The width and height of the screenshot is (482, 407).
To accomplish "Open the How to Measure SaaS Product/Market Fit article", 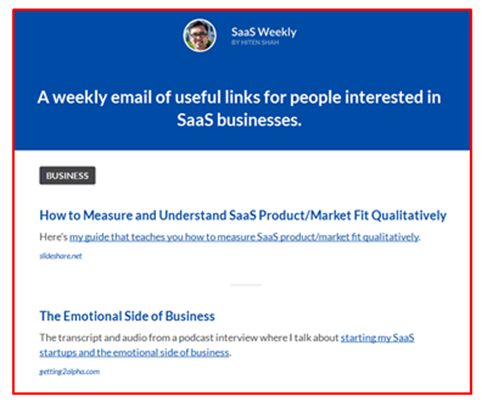I will pyautogui.click(x=243, y=215).
